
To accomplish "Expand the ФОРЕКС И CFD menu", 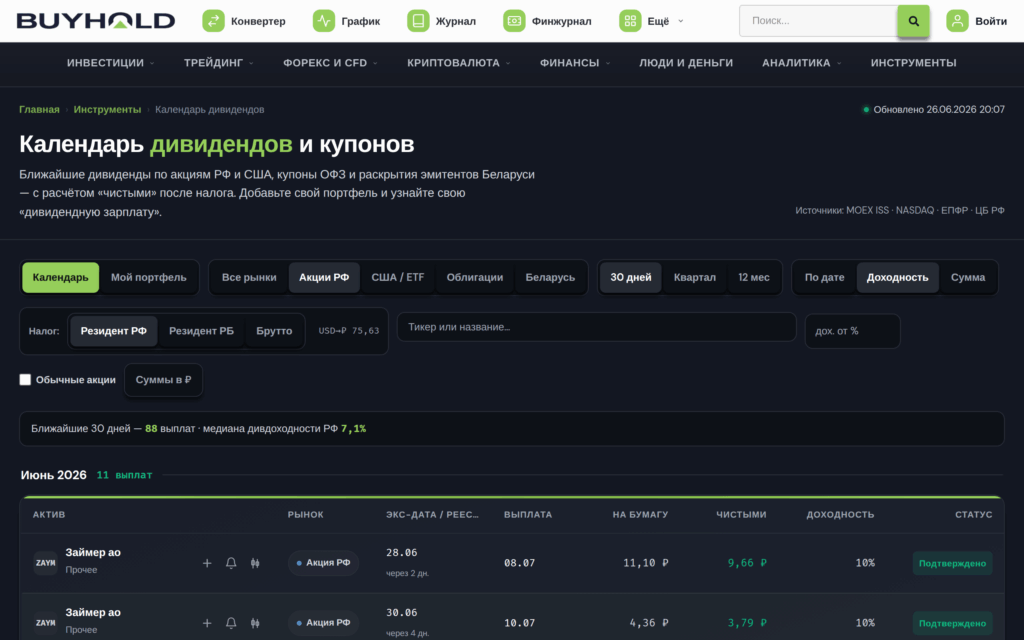I will pyautogui.click(x=330, y=63).
